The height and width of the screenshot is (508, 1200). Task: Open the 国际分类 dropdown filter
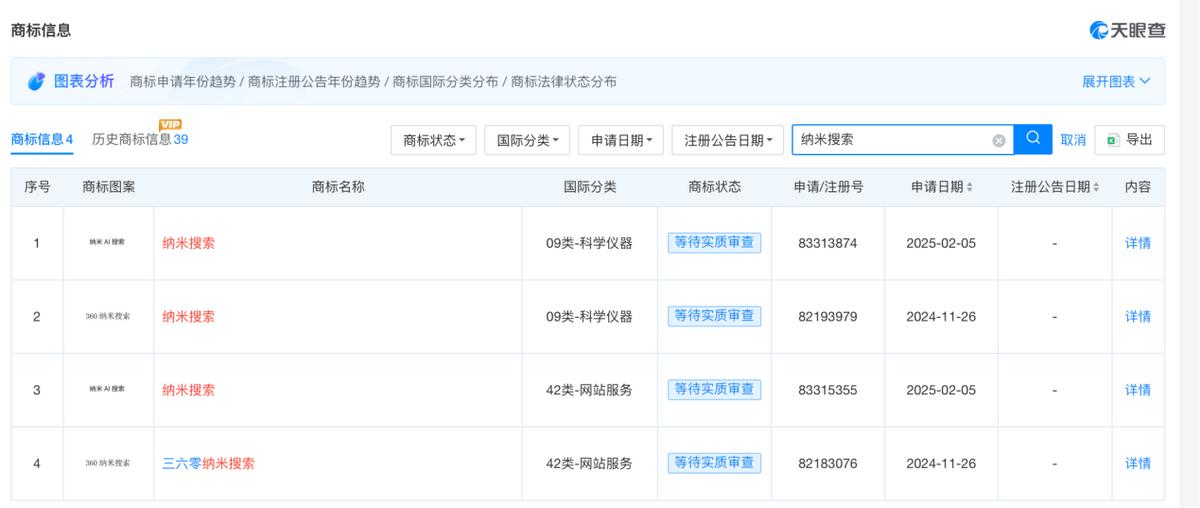(527, 141)
